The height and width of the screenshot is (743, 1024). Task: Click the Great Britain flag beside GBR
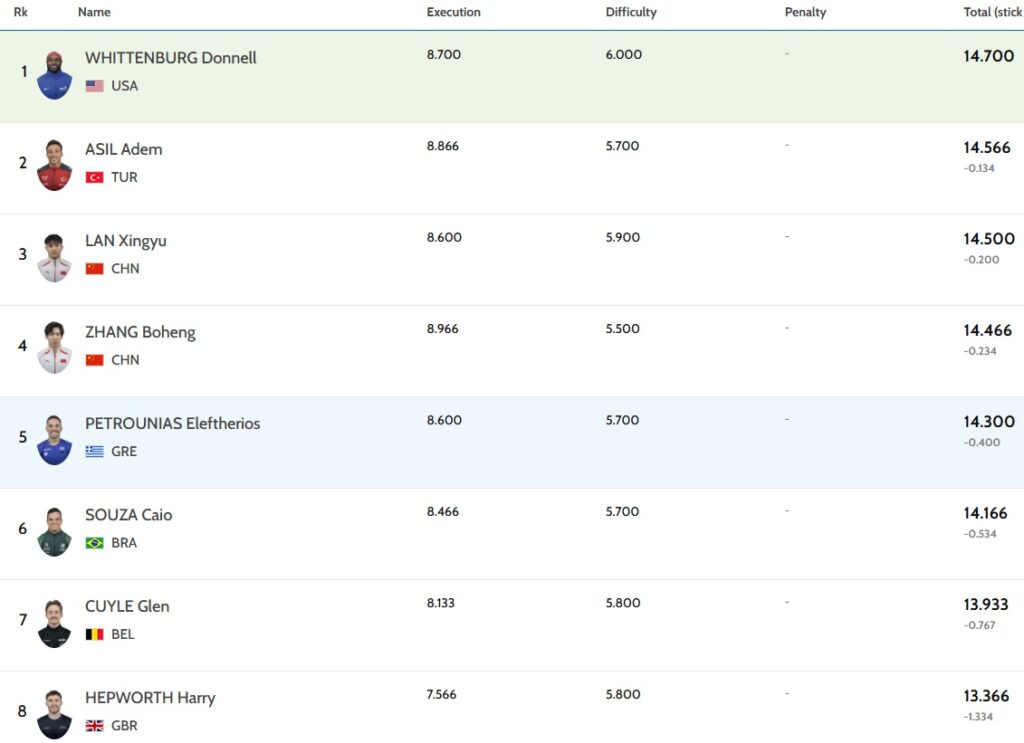point(95,726)
